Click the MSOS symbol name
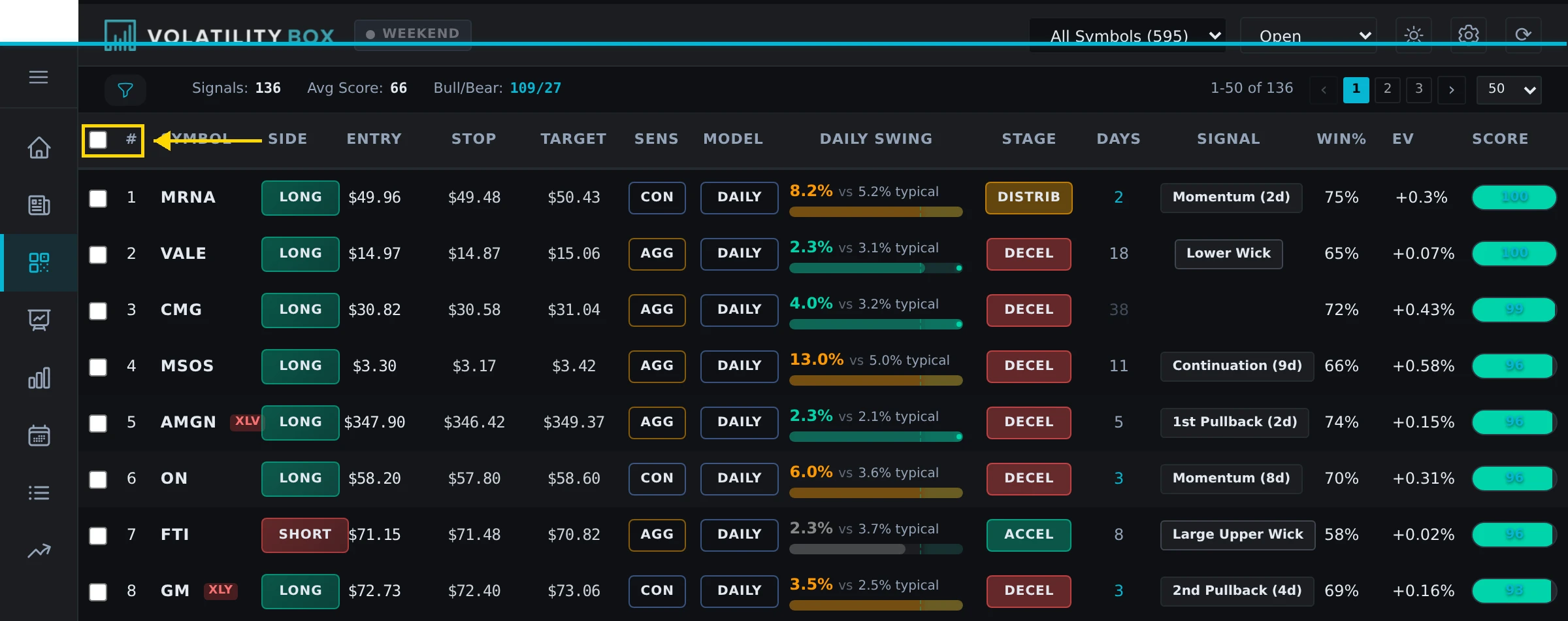 tap(187, 366)
